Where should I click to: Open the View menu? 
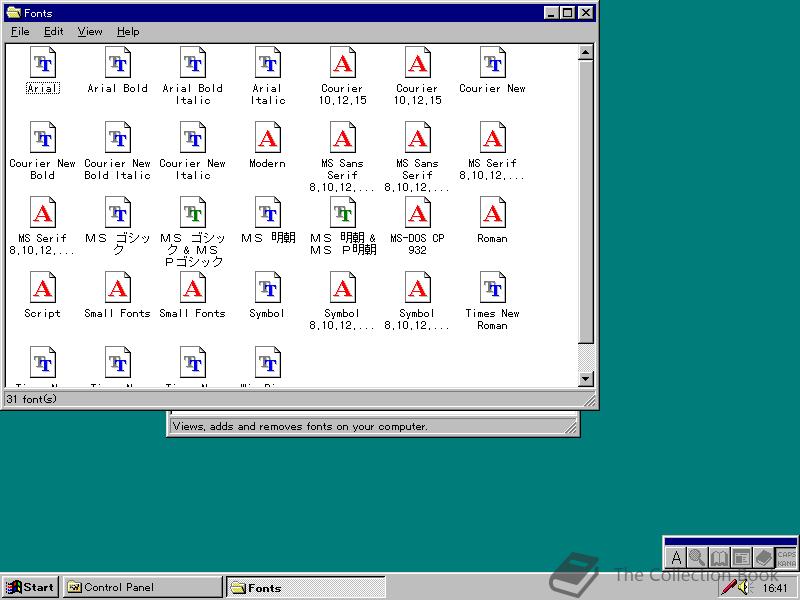[x=89, y=31]
